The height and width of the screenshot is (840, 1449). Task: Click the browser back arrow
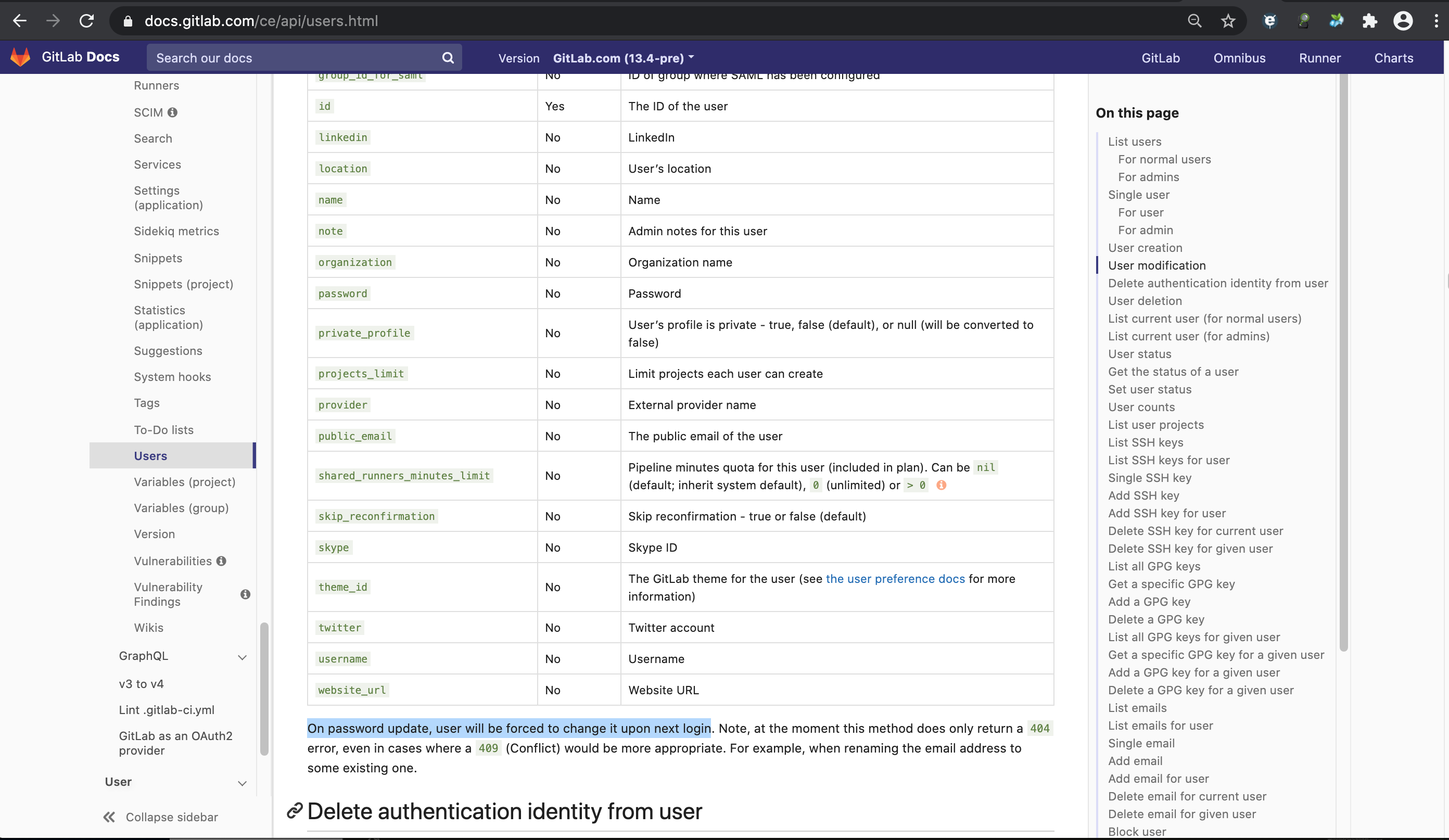[20, 21]
